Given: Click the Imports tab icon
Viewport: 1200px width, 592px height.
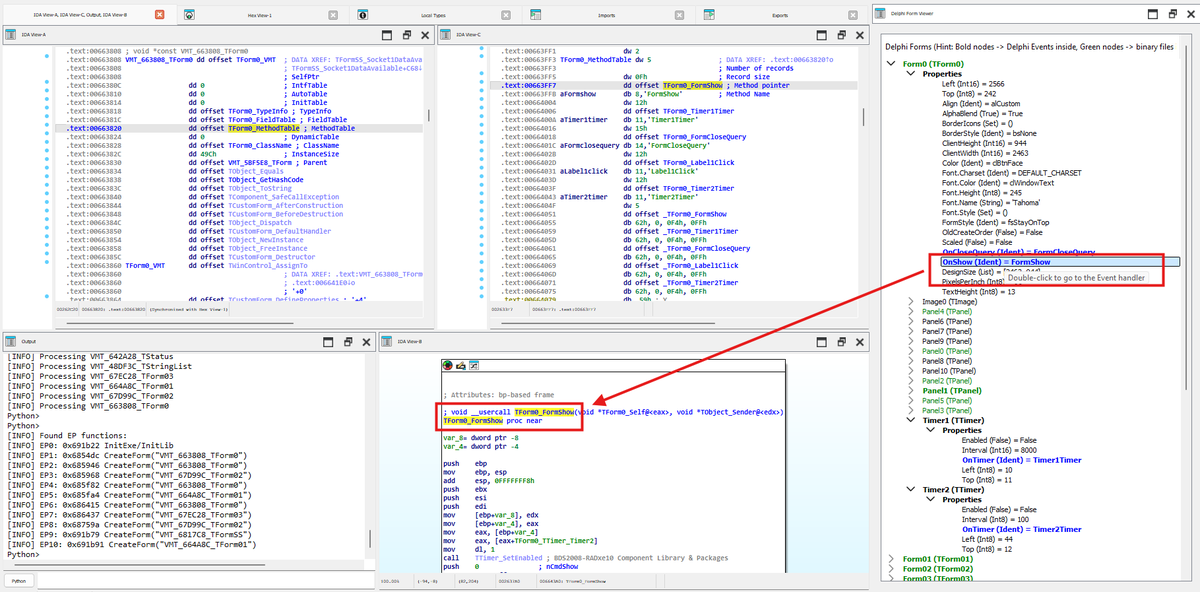Looking at the screenshot, I should pyautogui.click(x=536, y=16).
